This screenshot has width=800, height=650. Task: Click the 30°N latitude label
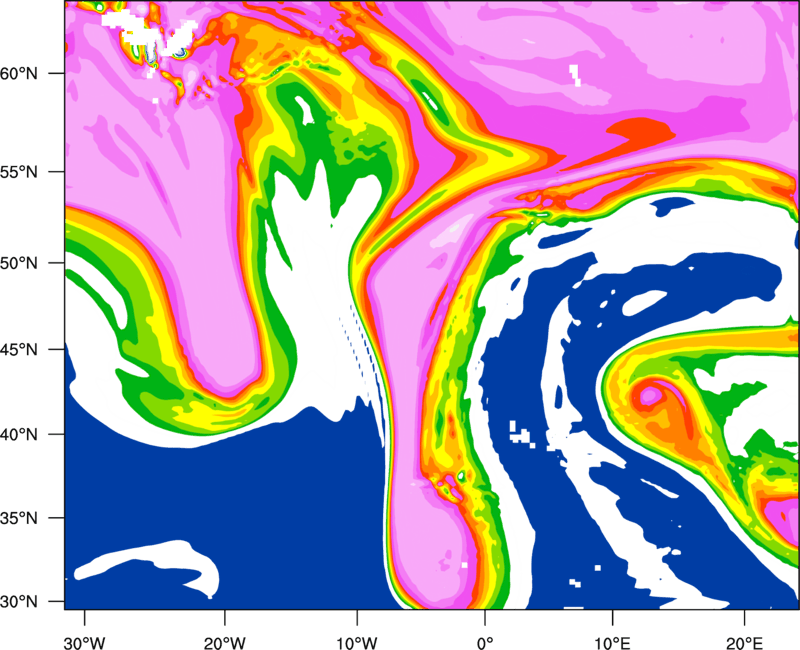coord(19,602)
